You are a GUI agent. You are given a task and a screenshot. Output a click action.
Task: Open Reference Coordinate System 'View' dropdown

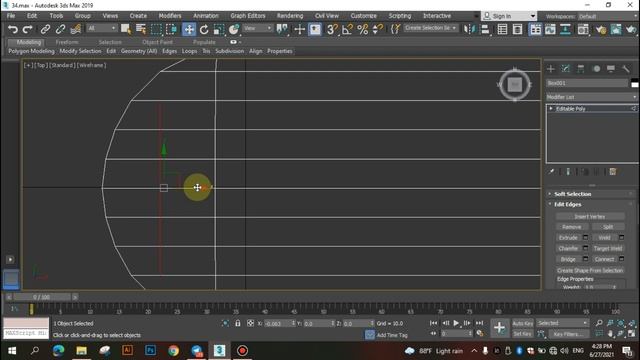258,28
